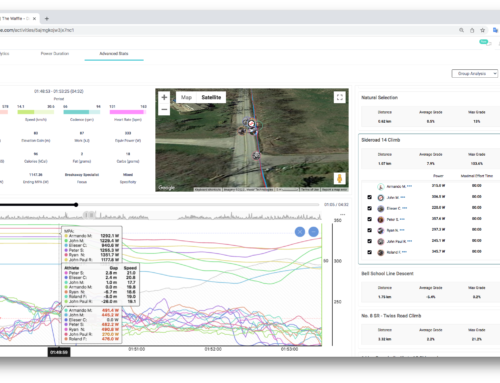
Task: Open the chart three-dot options menu
Action: point(342,214)
